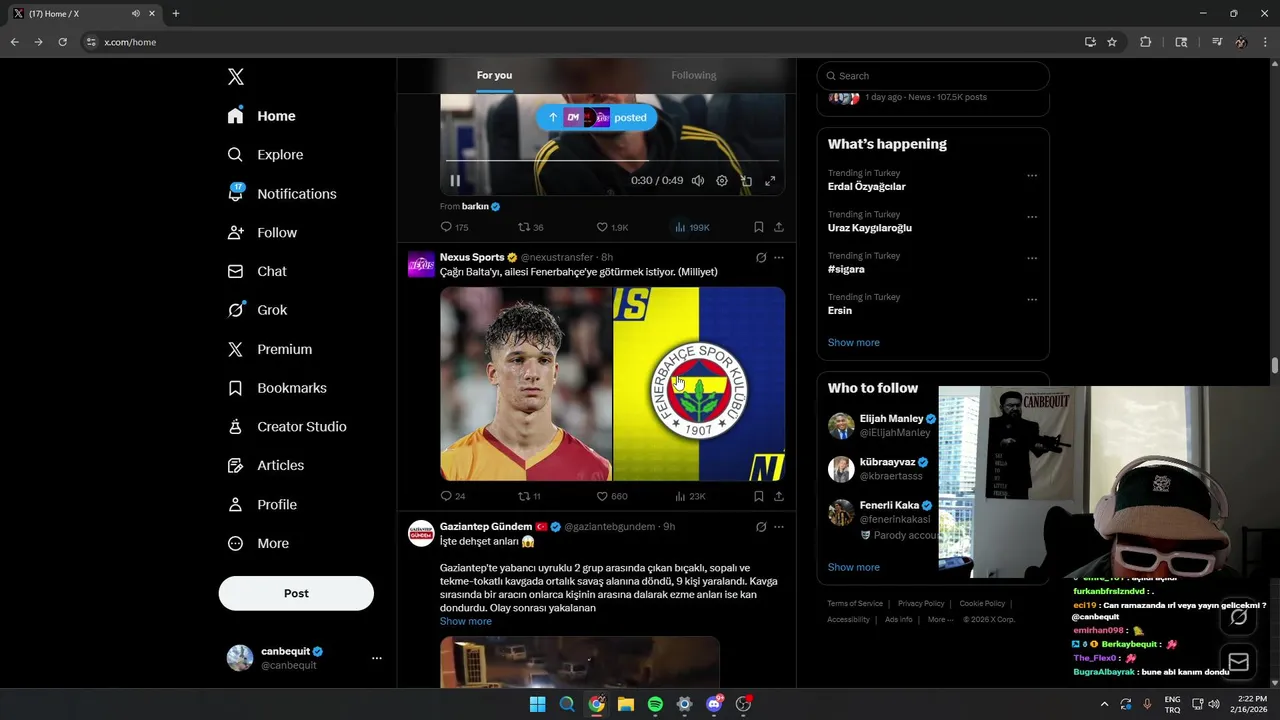Screen dimensions: 1280x720
Task: Open Premium icon in sidebar
Action: (235, 349)
